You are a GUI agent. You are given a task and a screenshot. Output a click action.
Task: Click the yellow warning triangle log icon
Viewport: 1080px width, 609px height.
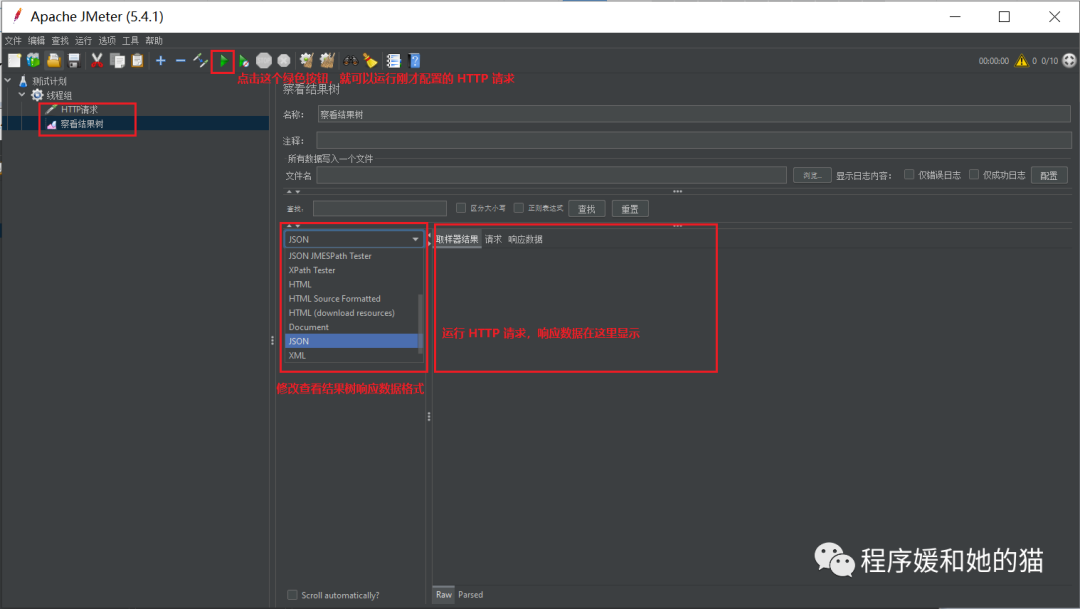pyautogui.click(x=1021, y=61)
